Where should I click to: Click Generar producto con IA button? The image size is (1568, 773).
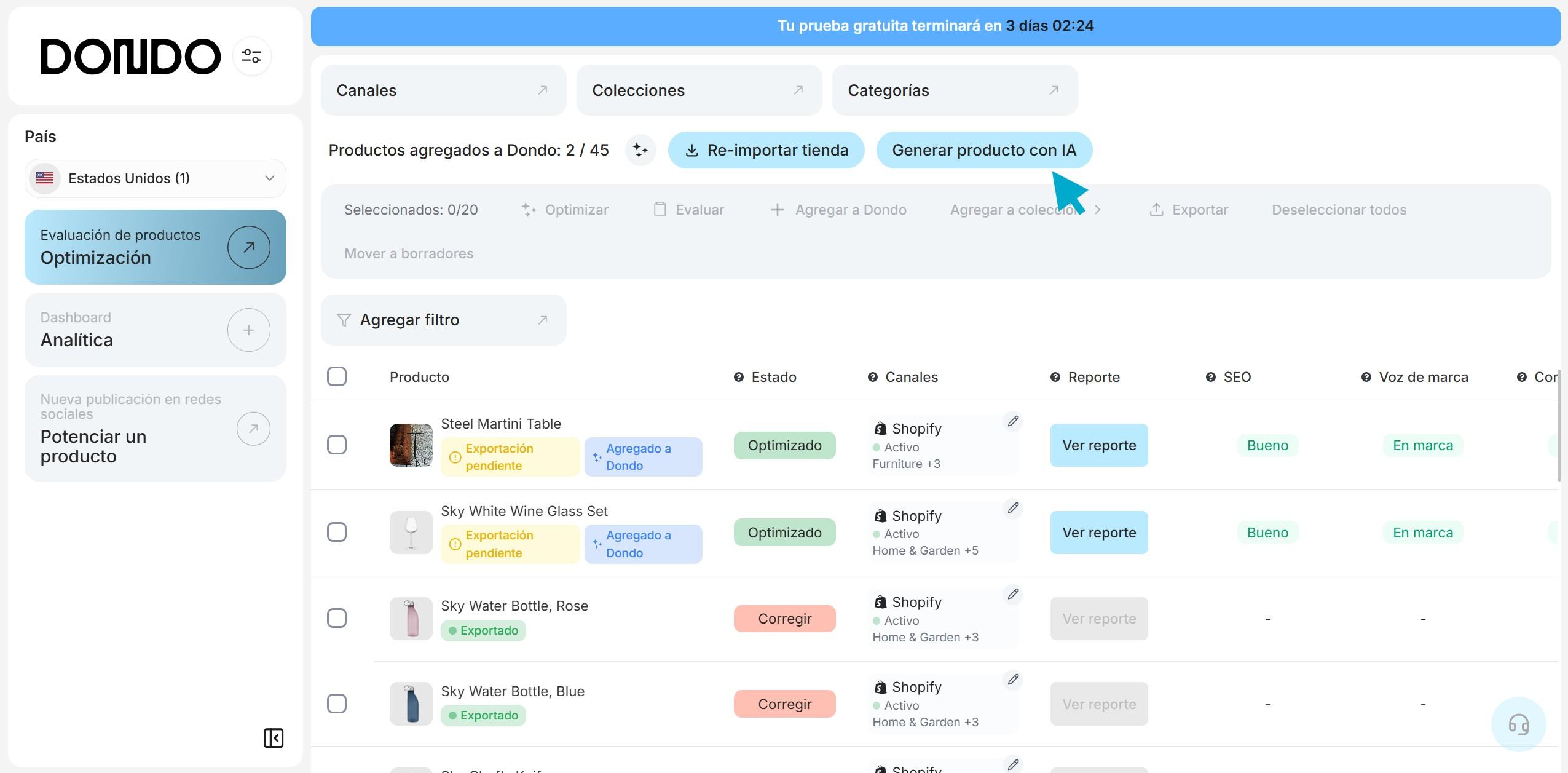pos(983,150)
